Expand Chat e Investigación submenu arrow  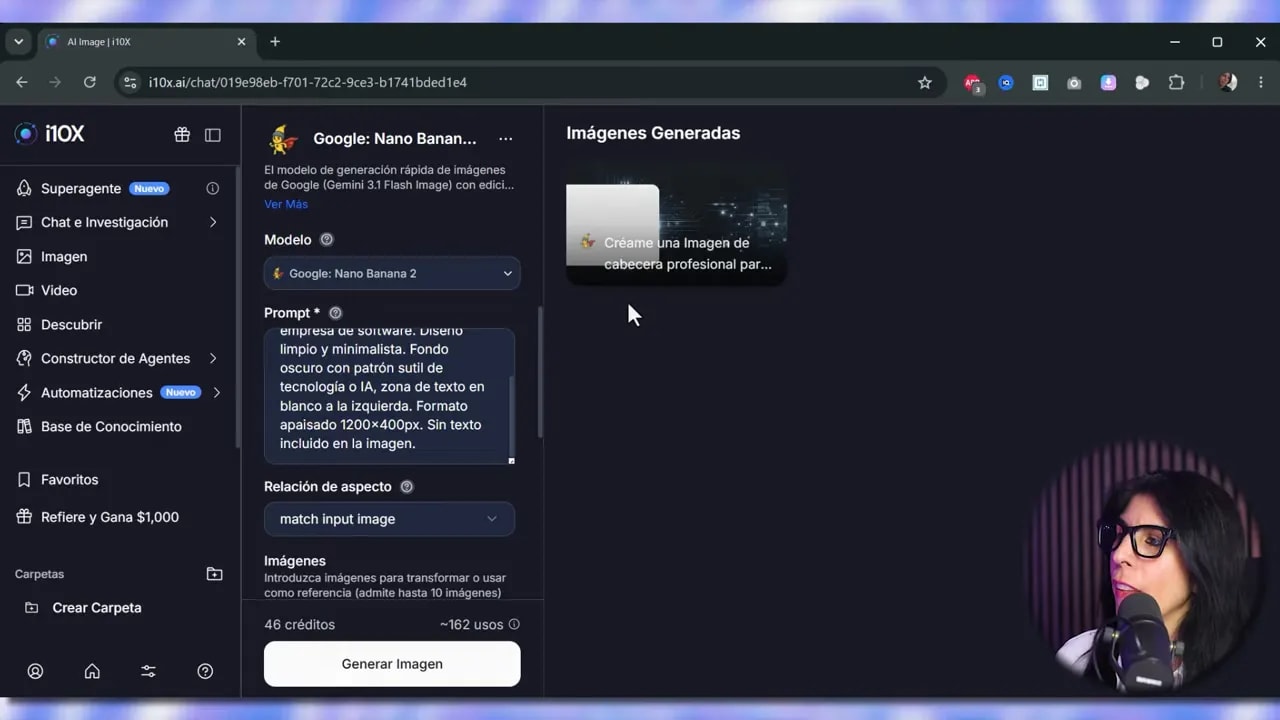tap(213, 222)
